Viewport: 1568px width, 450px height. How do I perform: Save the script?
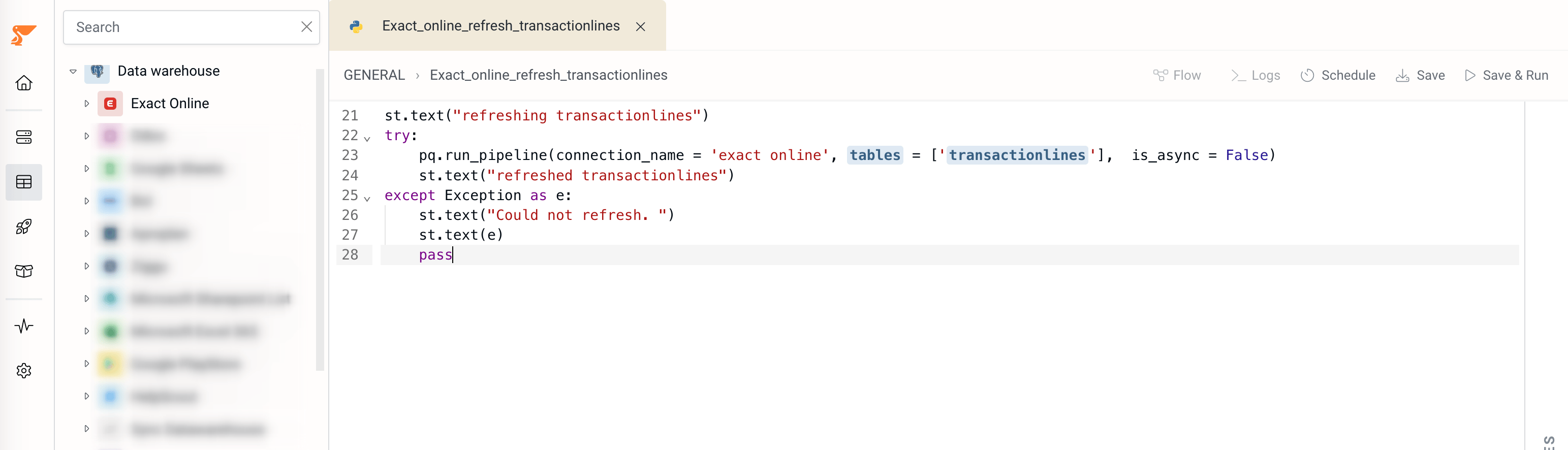pyautogui.click(x=1420, y=75)
